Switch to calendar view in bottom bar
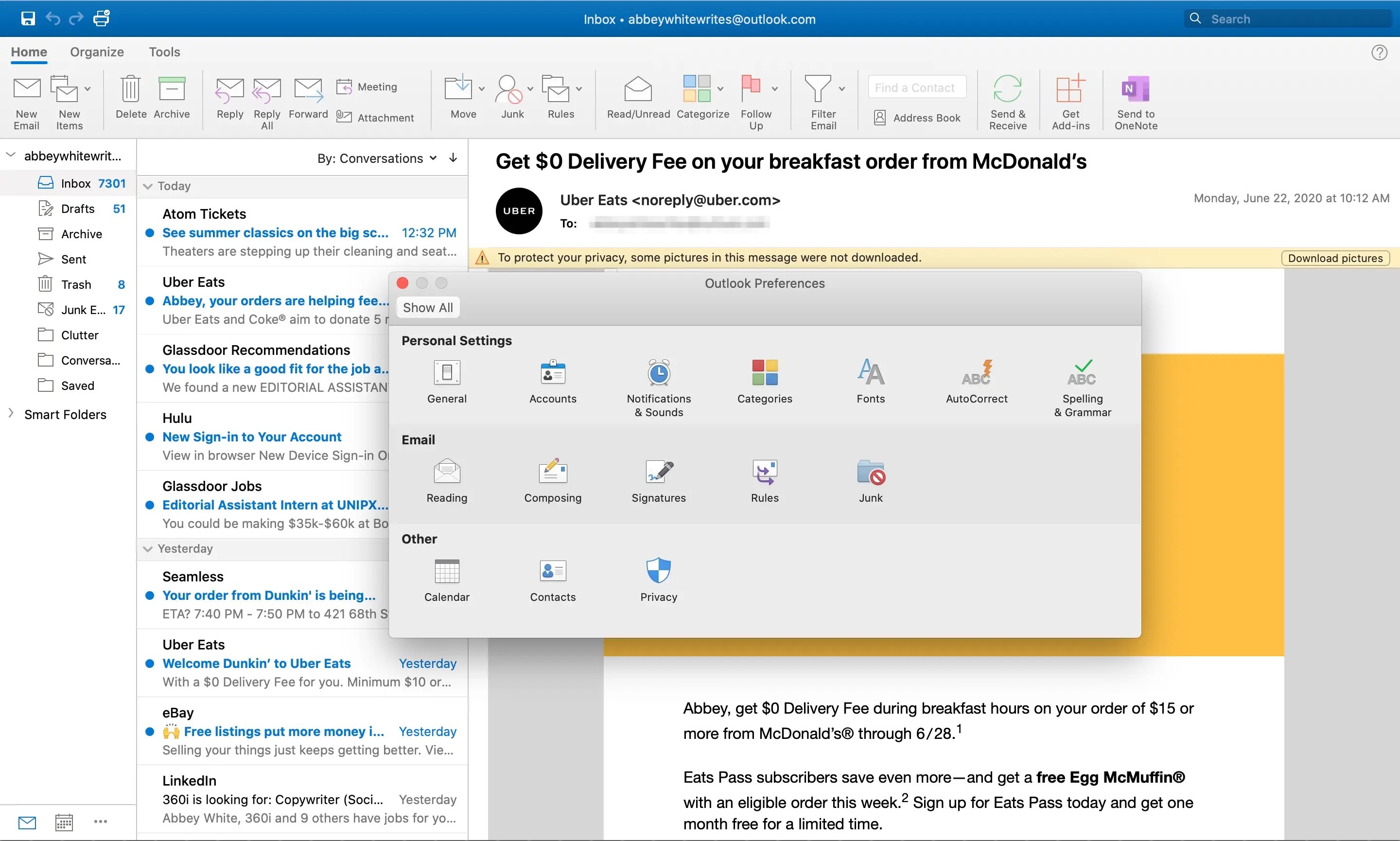Viewport: 1400px width, 841px height. point(64,822)
